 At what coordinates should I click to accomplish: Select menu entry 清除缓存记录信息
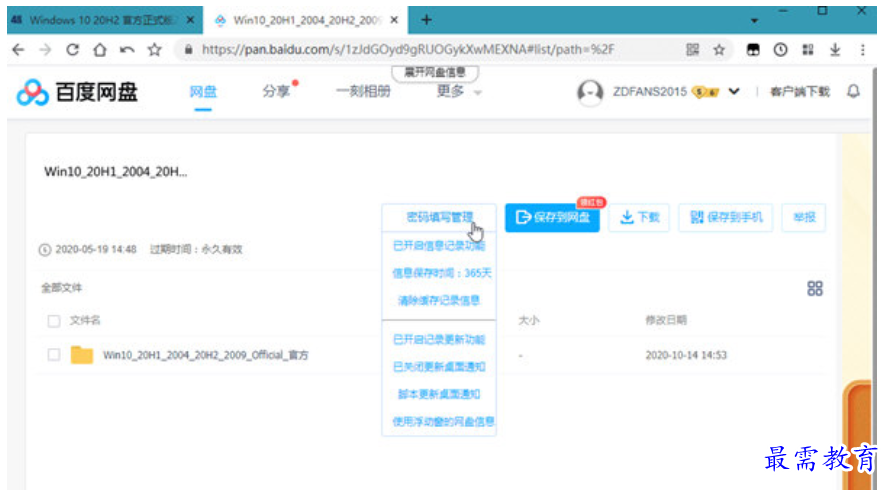(x=439, y=300)
